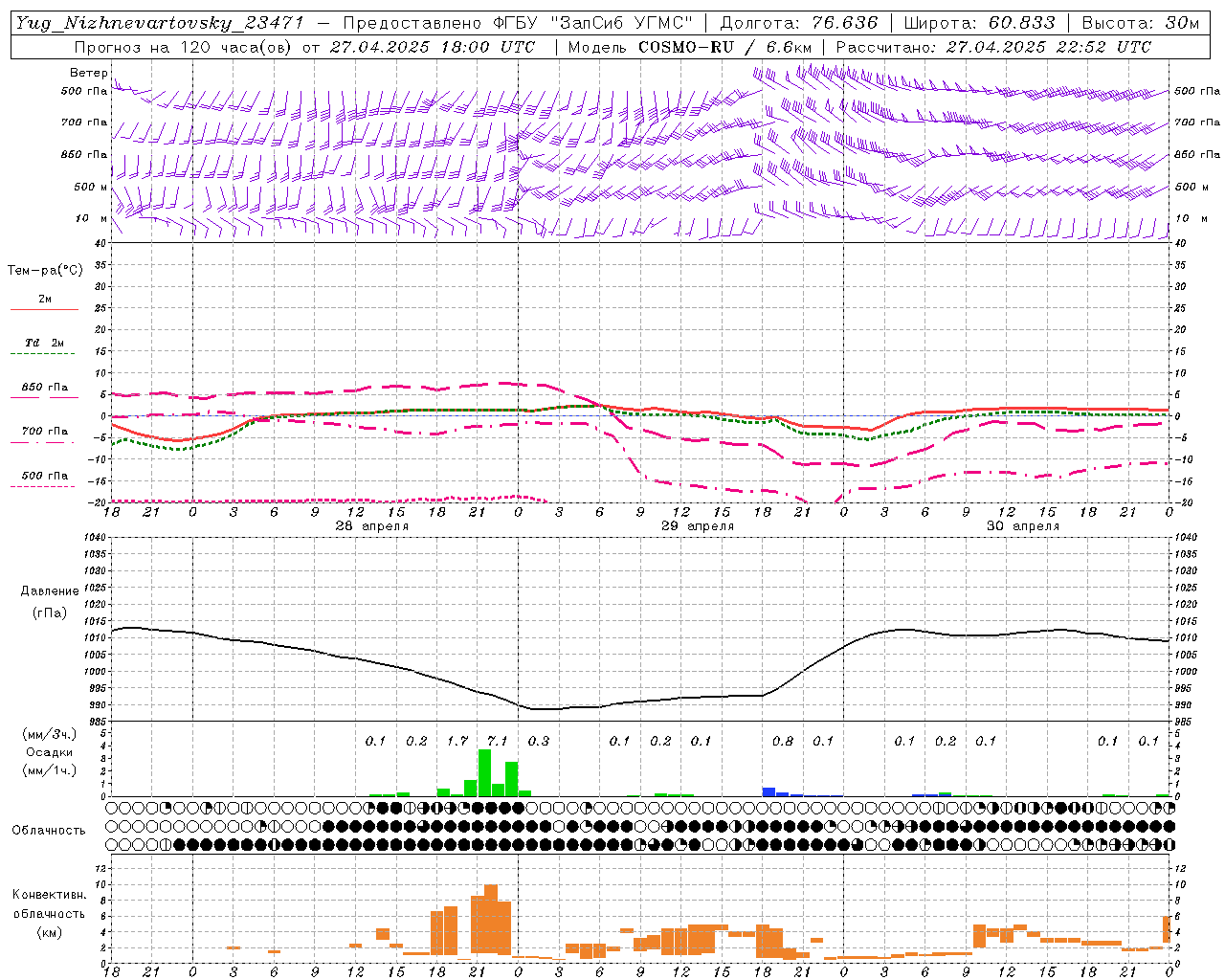This screenshot has width=1225, height=980.
Task: Click the '30 апреля' date label
Action: 1023,526
